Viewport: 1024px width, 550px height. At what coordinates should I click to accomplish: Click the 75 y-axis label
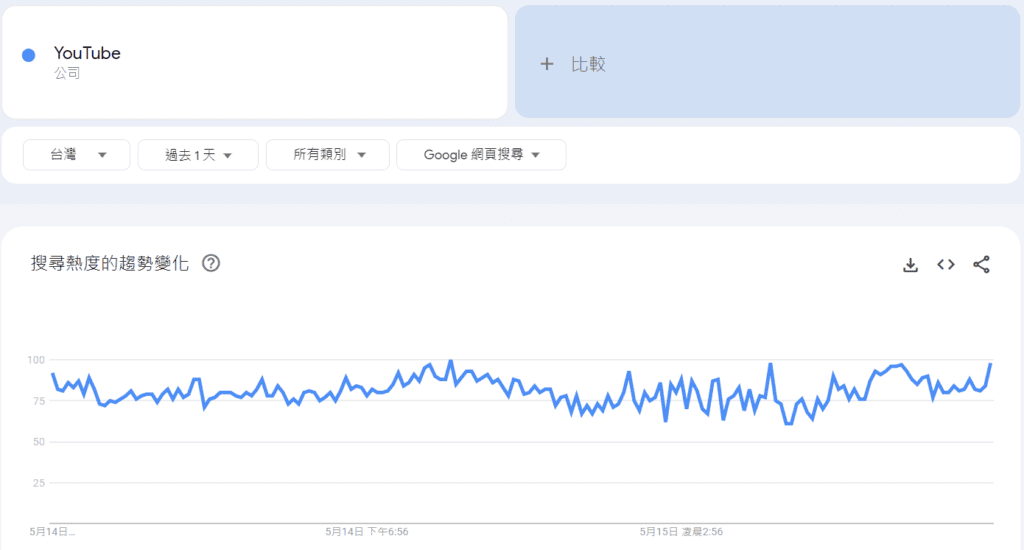(39, 401)
